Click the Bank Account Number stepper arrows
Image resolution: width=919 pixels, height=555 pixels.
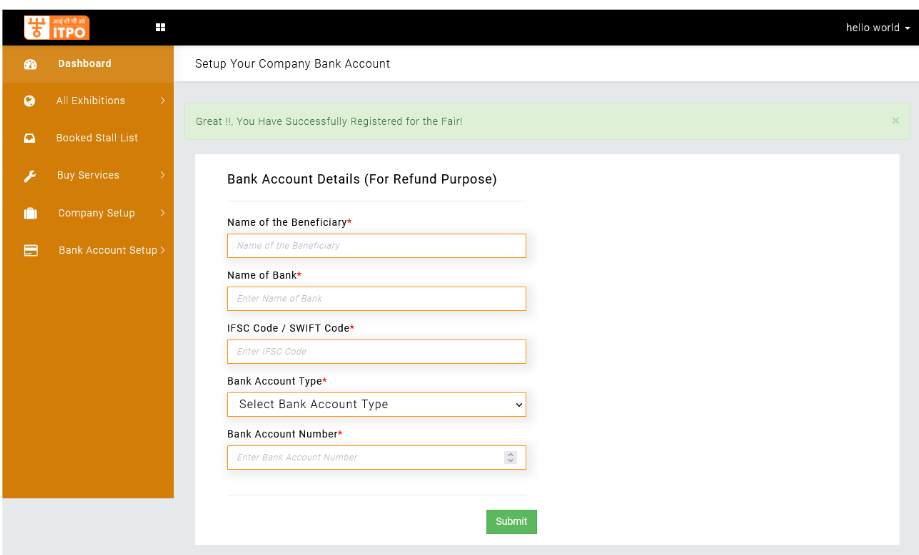click(510, 457)
